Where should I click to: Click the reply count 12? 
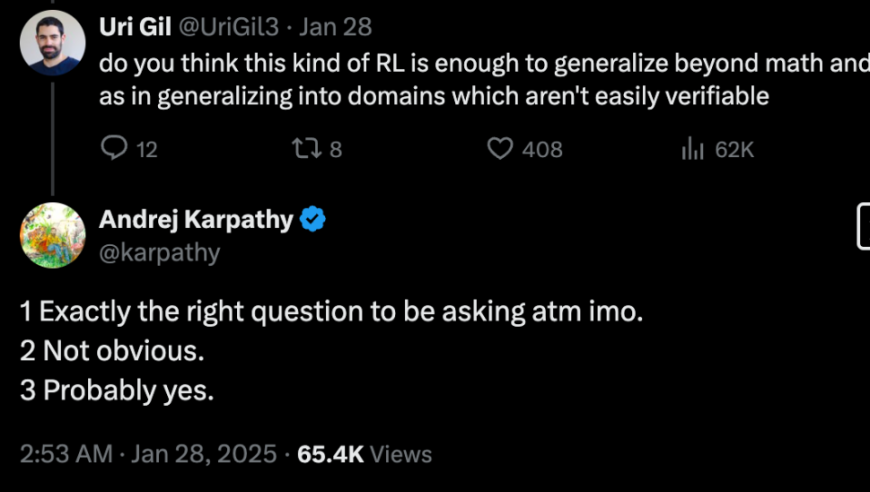[146, 150]
